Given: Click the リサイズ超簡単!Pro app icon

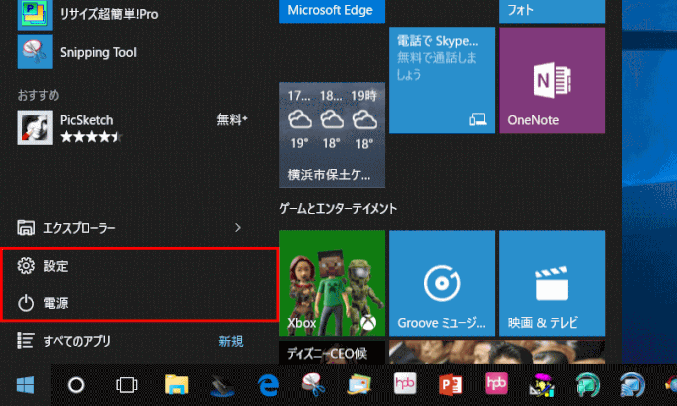Looking at the screenshot, I should pyautogui.click(x=35, y=15).
